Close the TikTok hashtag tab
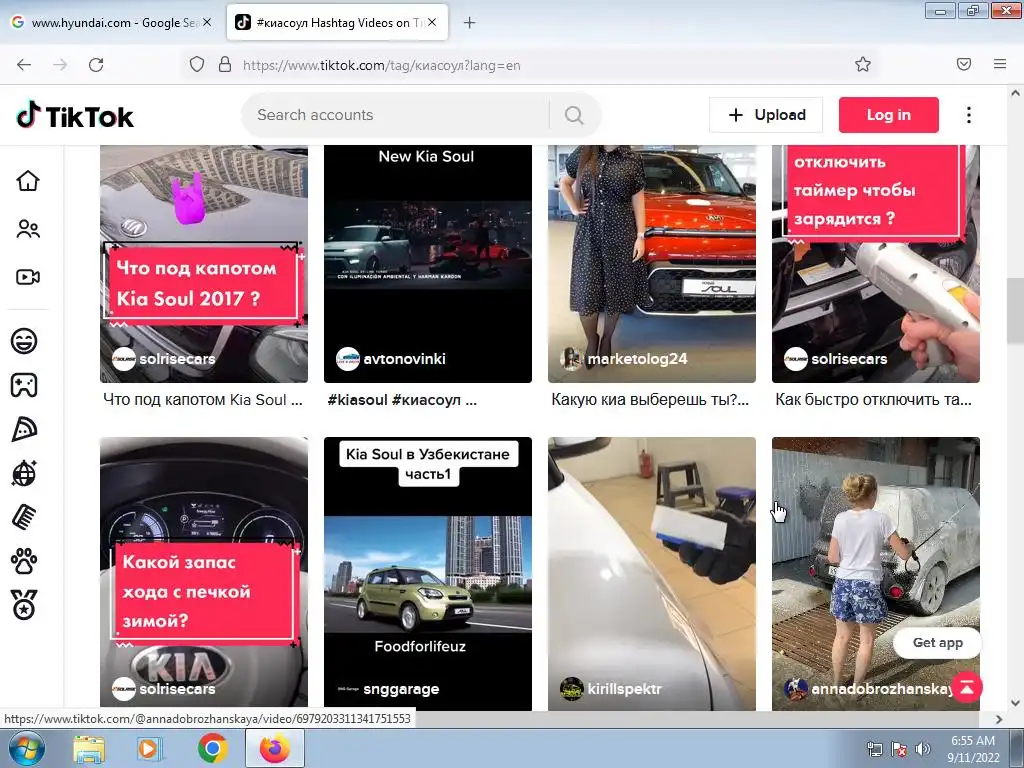1024x768 pixels. coord(432,22)
